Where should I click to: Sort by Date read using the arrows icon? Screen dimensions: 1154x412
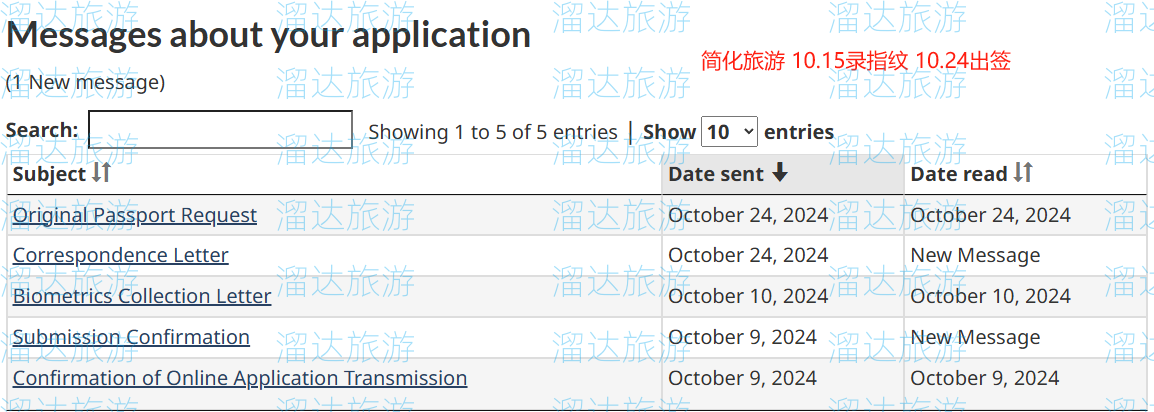coord(1023,173)
